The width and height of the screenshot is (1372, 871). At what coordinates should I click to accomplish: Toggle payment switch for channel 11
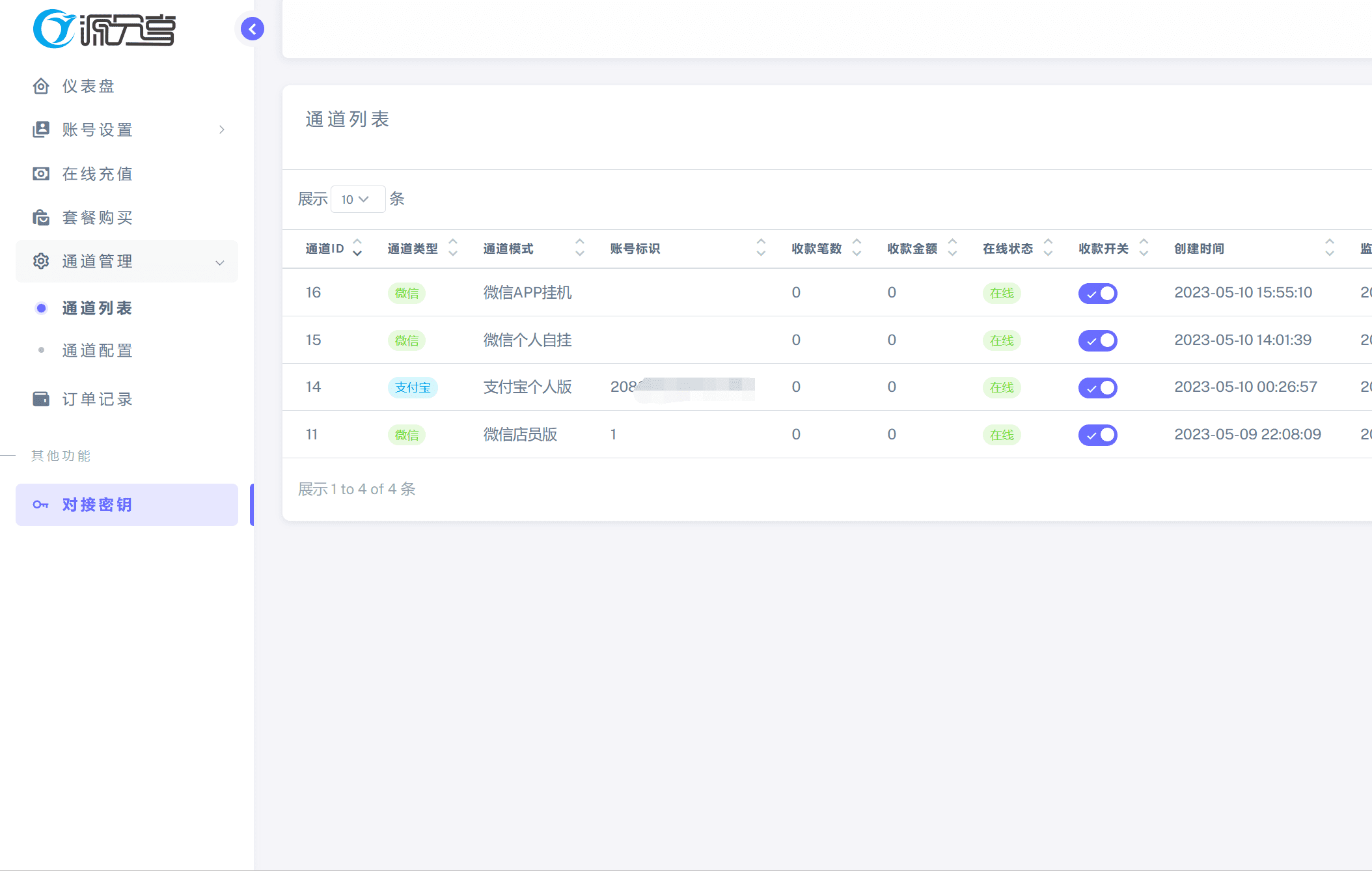[1098, 435]
